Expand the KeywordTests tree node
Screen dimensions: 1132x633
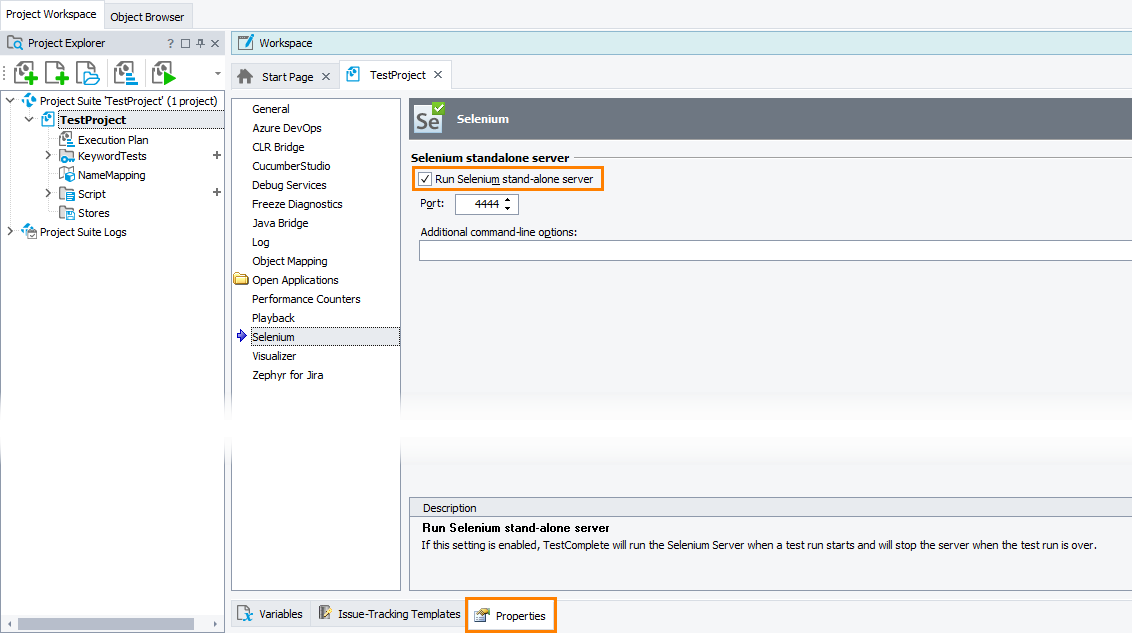(48, 156)
